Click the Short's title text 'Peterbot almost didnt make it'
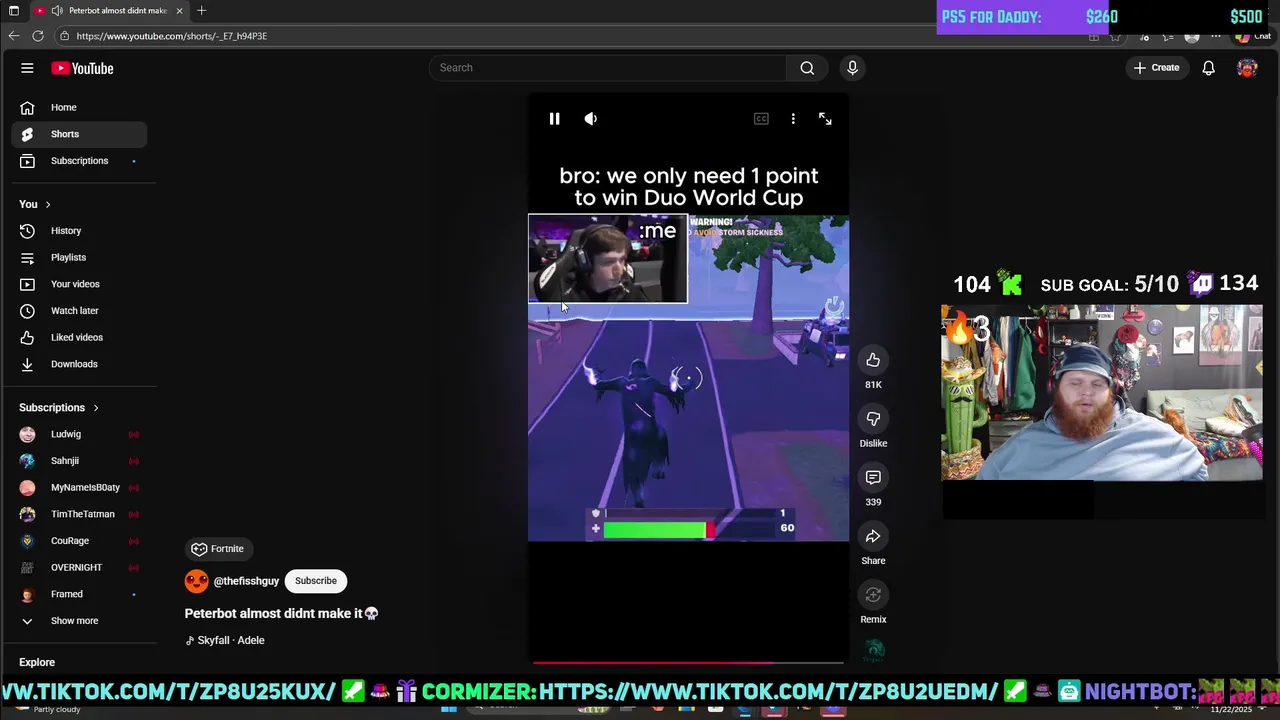 [x=273, y=613]
